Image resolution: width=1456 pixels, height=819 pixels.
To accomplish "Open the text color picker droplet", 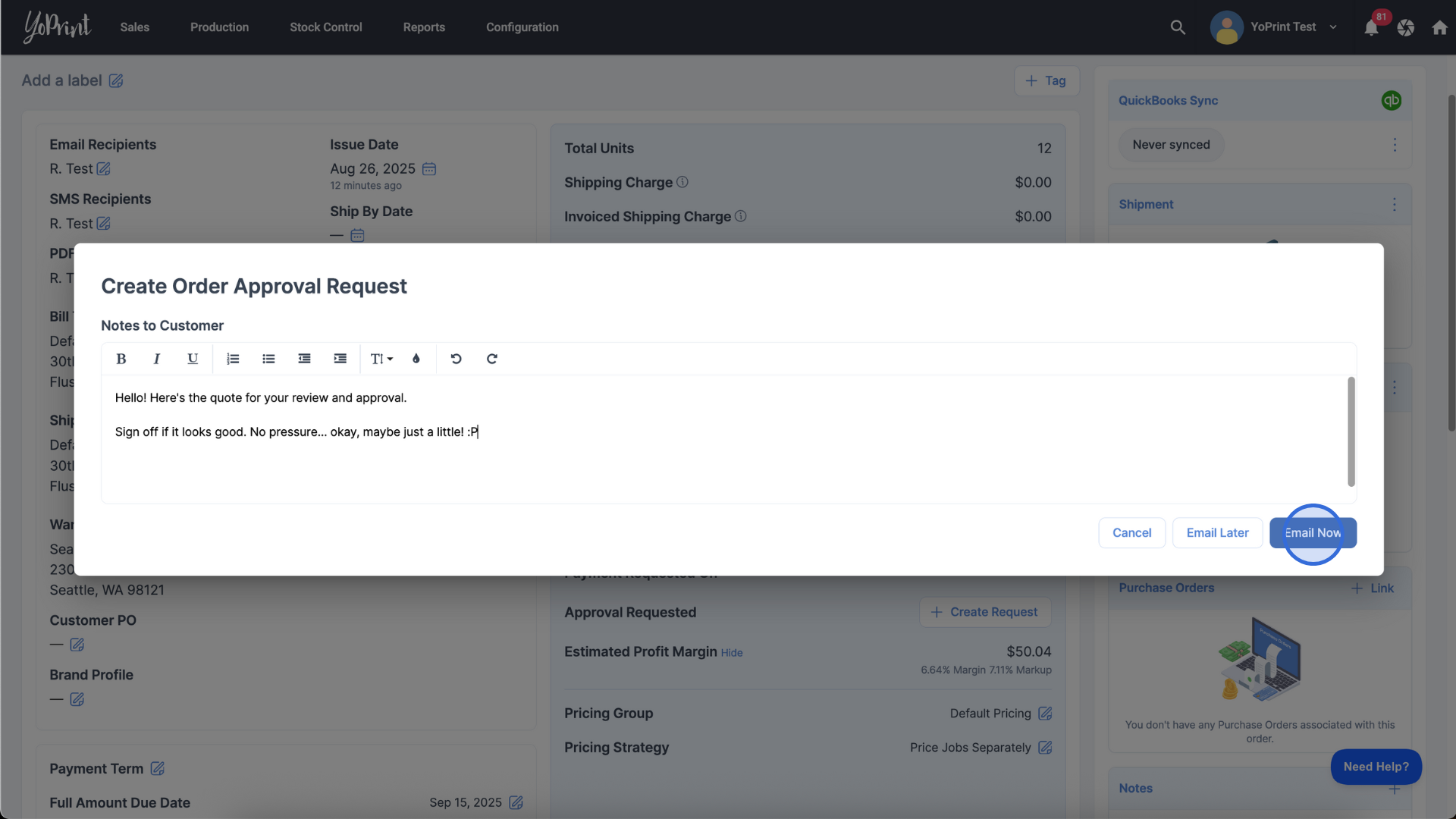I will pyautogui.click(x=416, y=359).
